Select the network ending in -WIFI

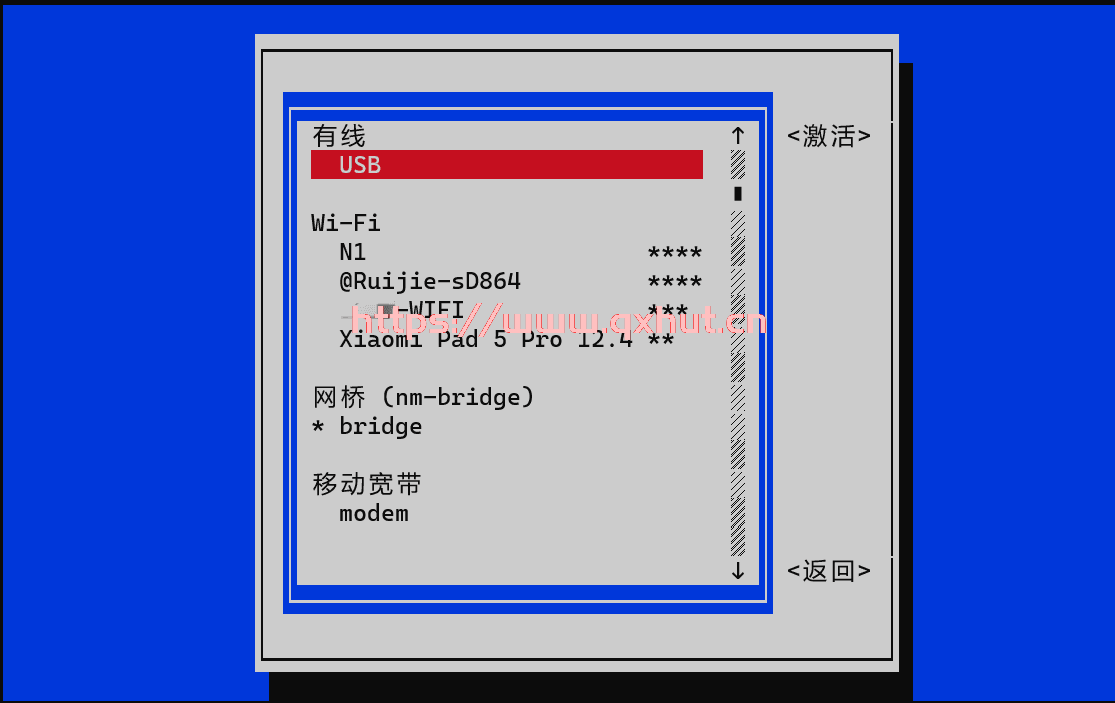[x=506, y=311]
